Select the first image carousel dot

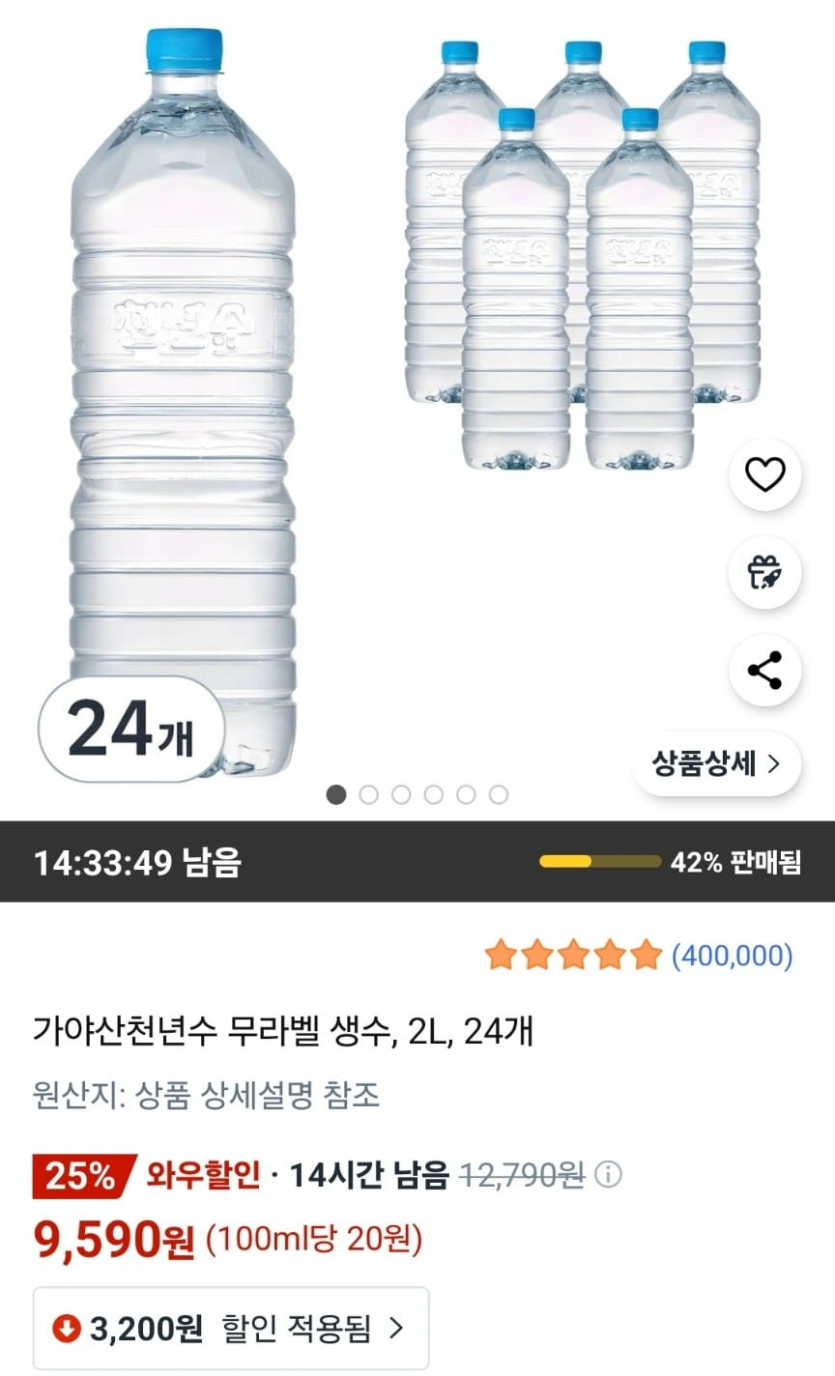coord(337,795)
